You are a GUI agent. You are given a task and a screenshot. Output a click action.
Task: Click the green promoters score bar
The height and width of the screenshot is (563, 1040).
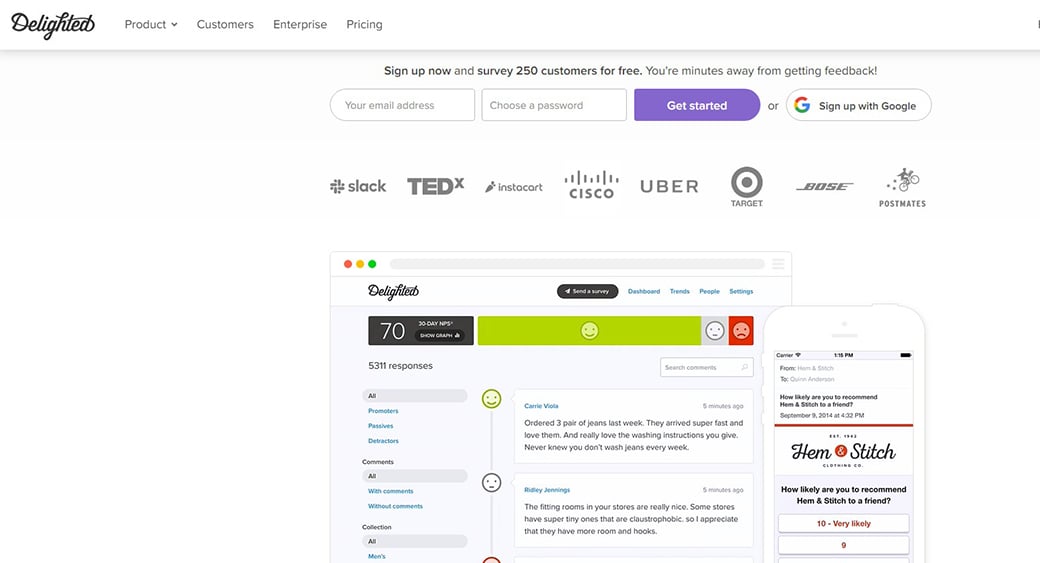(x=589, y=331)
